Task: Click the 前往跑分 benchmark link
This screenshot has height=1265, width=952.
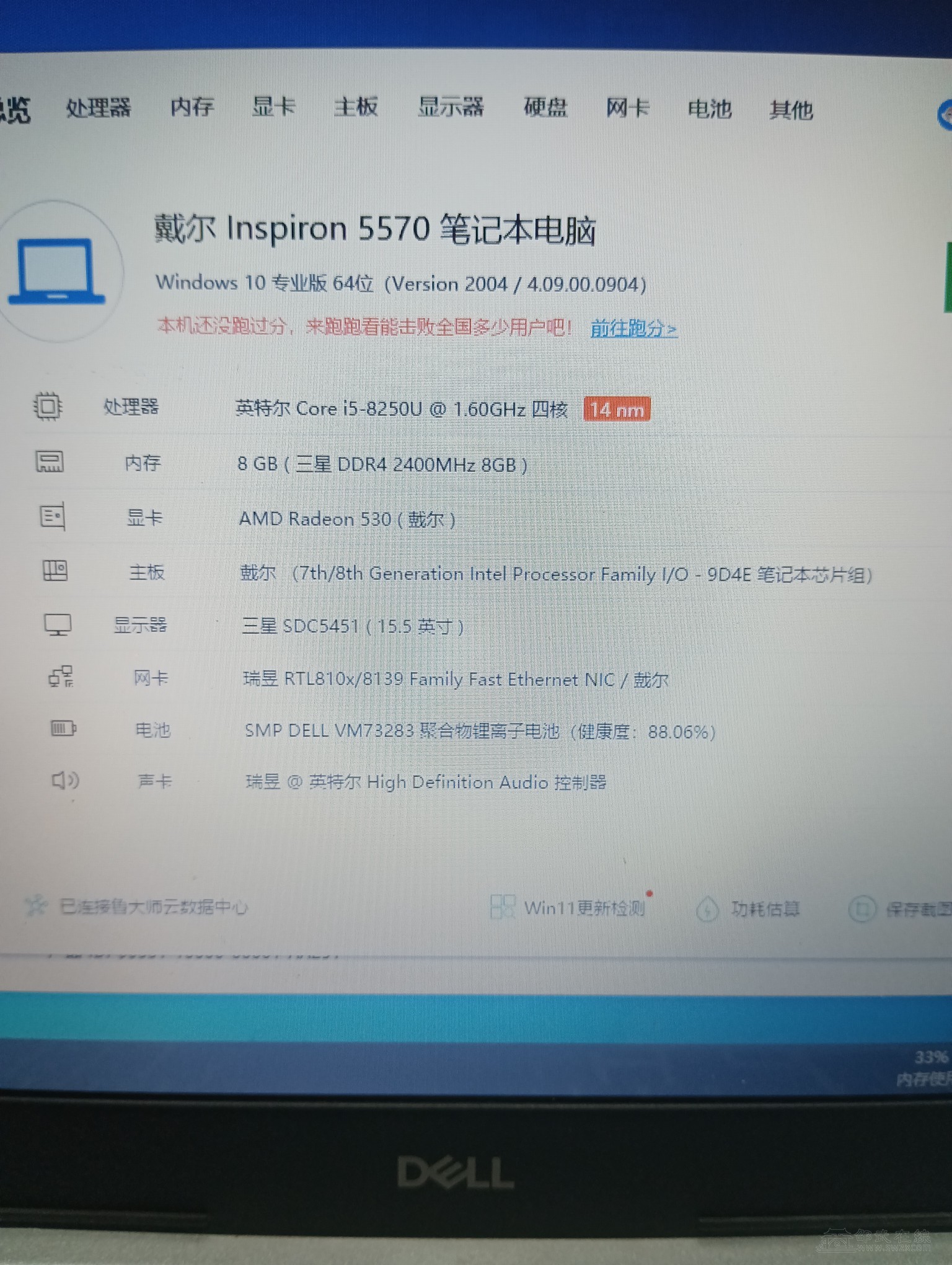Action: 633,328
